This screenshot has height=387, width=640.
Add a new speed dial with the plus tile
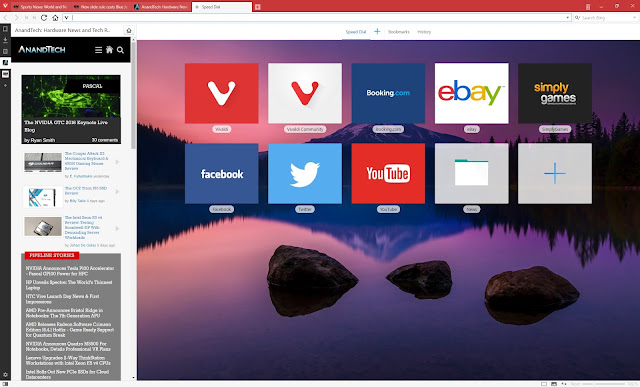click(555, 173)
